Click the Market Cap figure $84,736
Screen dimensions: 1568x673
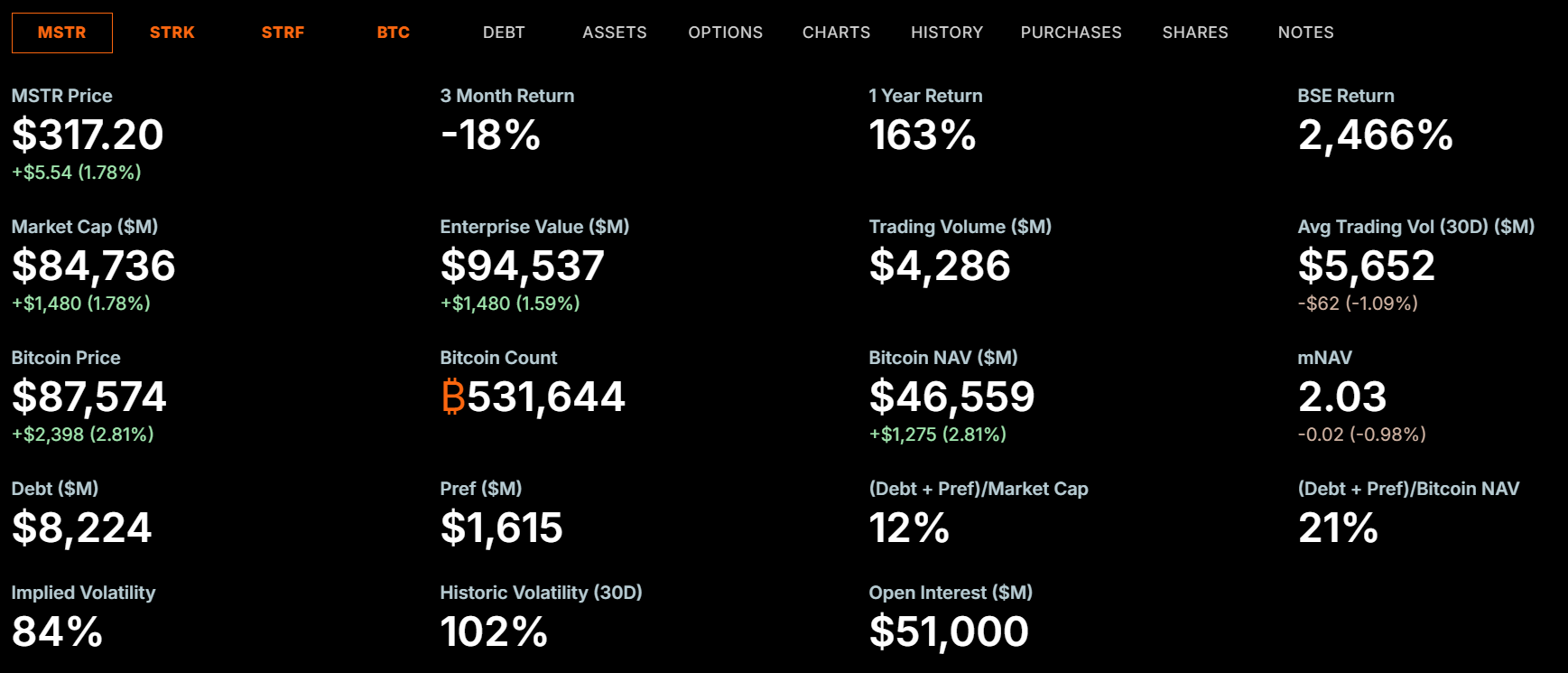pos(93,266)
